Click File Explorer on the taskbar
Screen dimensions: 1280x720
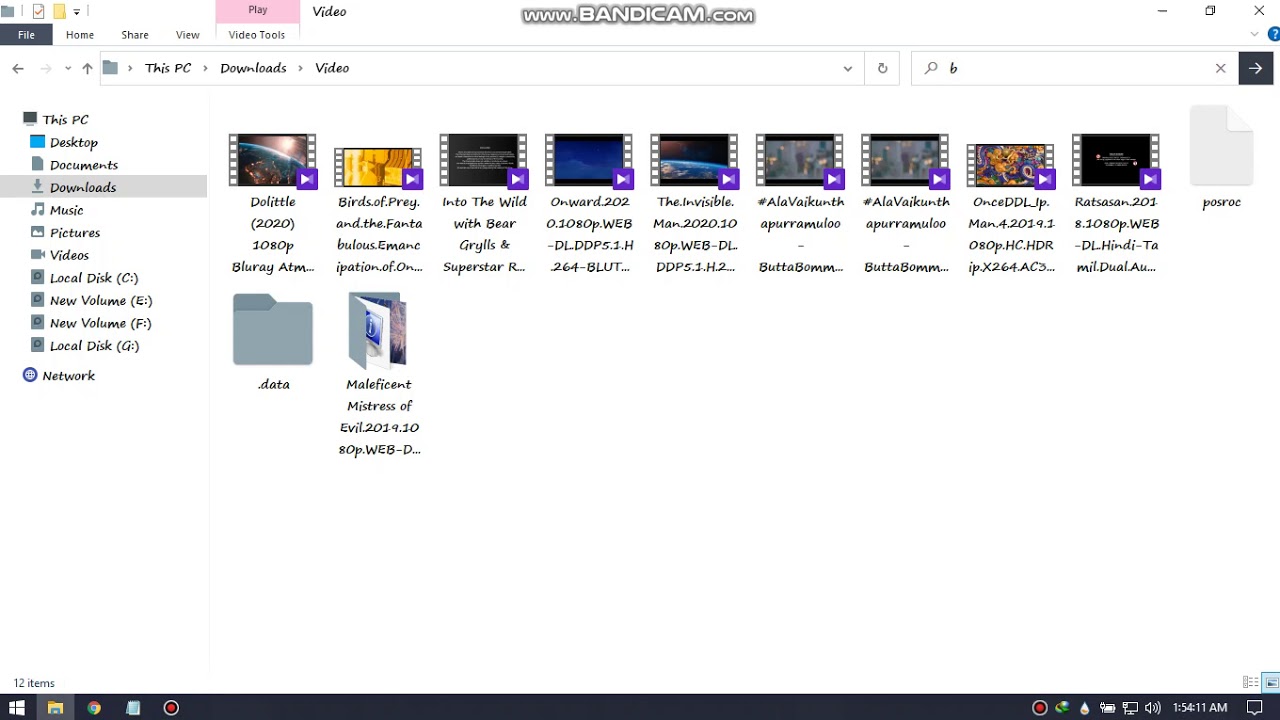tap(55, 708)
